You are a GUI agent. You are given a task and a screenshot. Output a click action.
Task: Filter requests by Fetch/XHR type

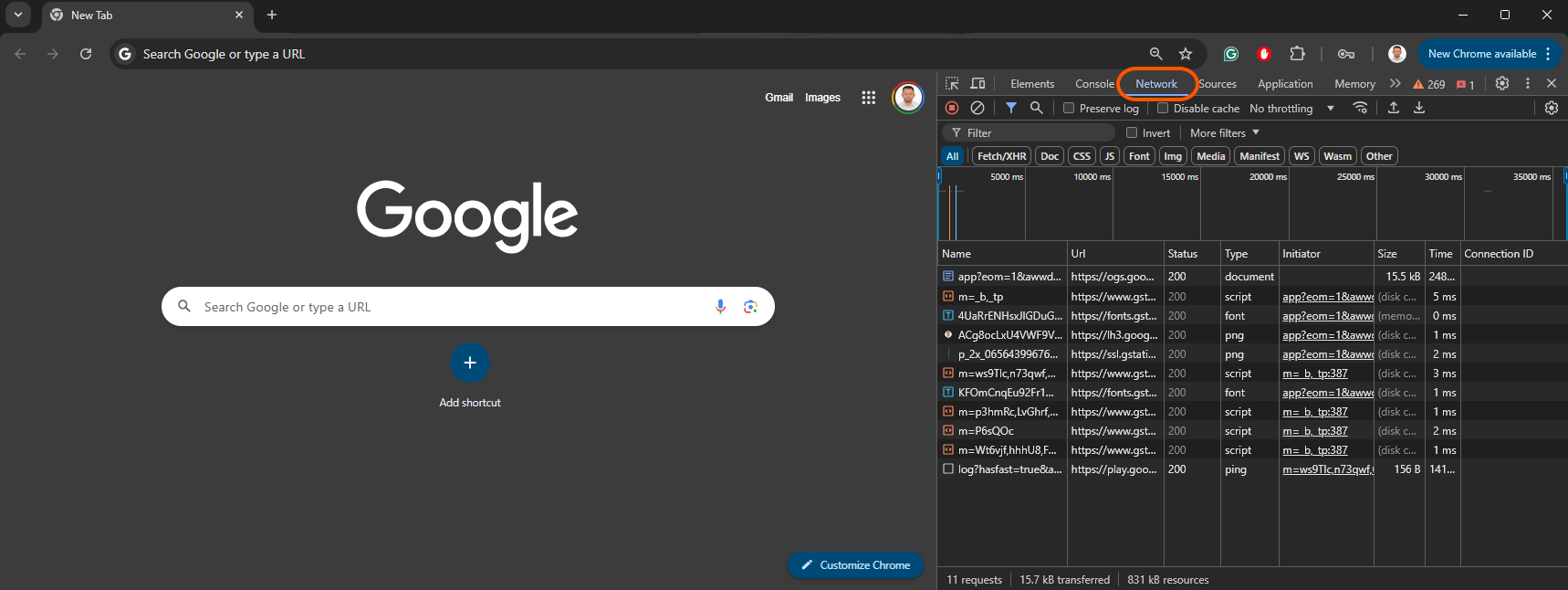(1001, 156)
